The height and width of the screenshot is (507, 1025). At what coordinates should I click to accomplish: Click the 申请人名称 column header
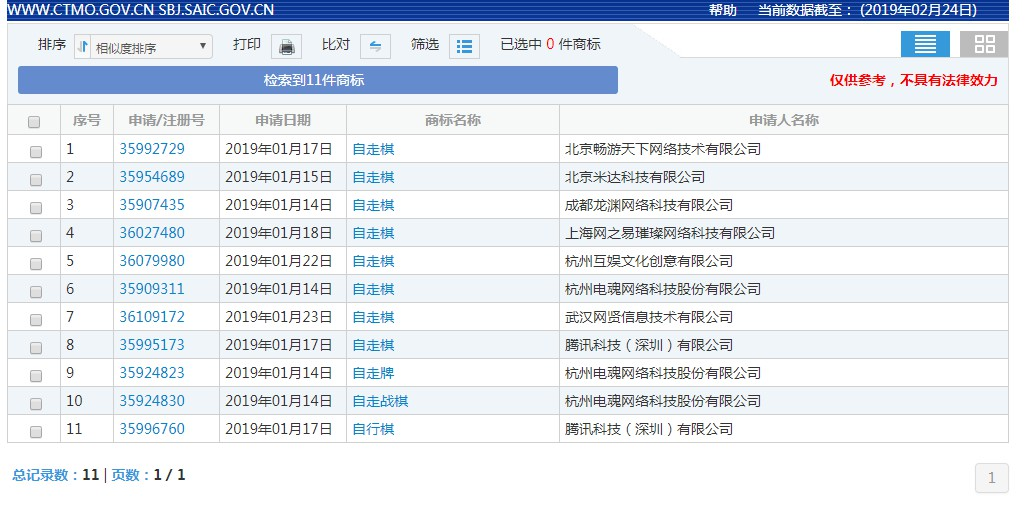coord(784,120)
